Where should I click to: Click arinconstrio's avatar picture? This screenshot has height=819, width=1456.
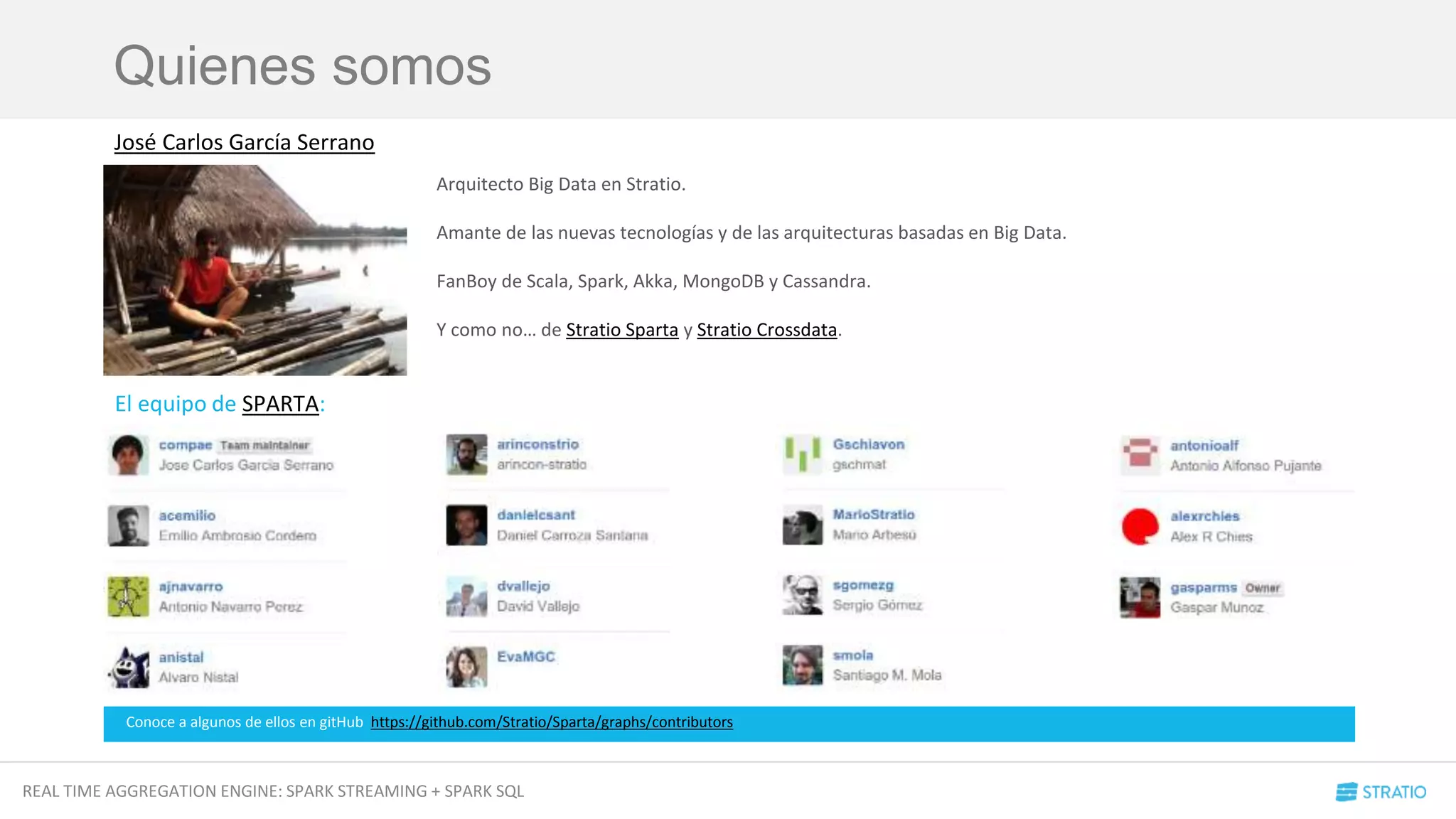(x=466, y=454)
